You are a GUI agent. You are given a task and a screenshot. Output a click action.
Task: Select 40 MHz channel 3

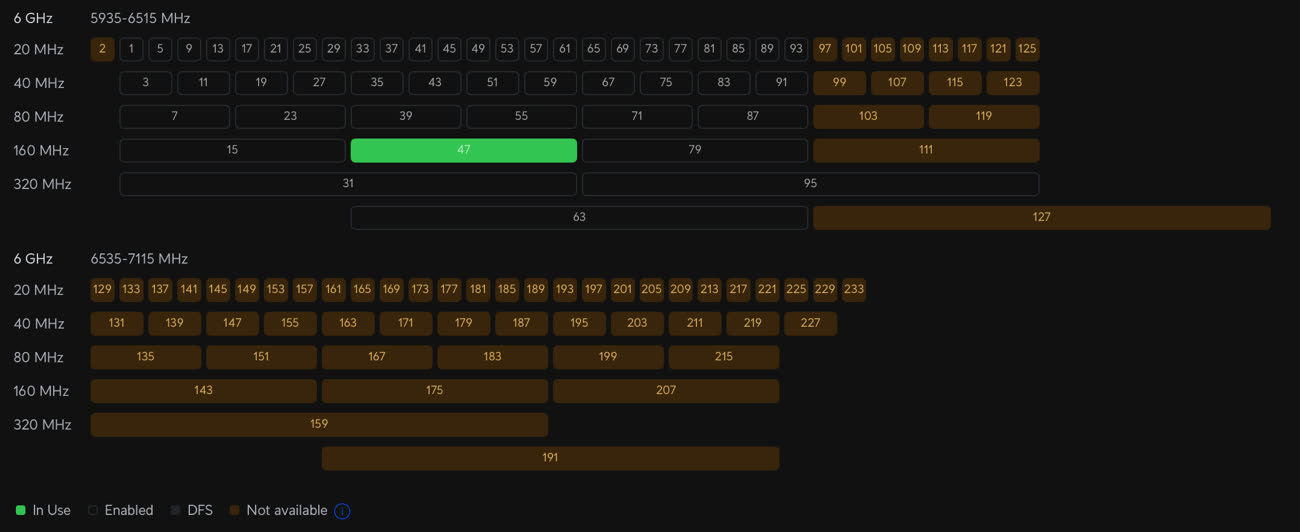point(145,83)
